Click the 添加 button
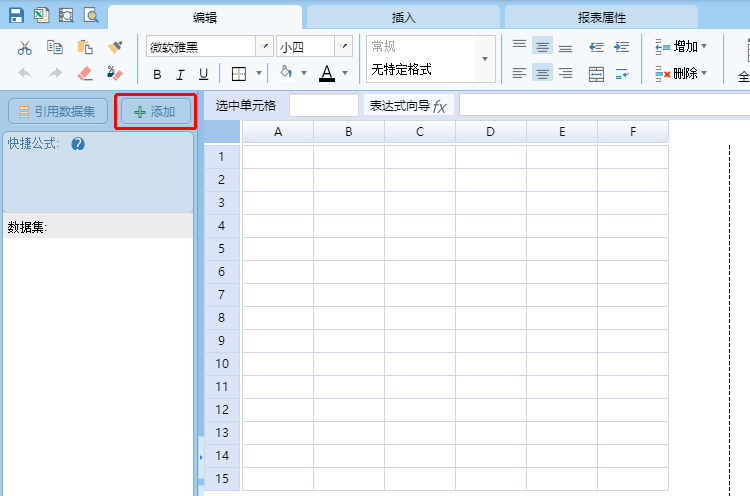This screenshot has height=496, width=750. (155, 111)
